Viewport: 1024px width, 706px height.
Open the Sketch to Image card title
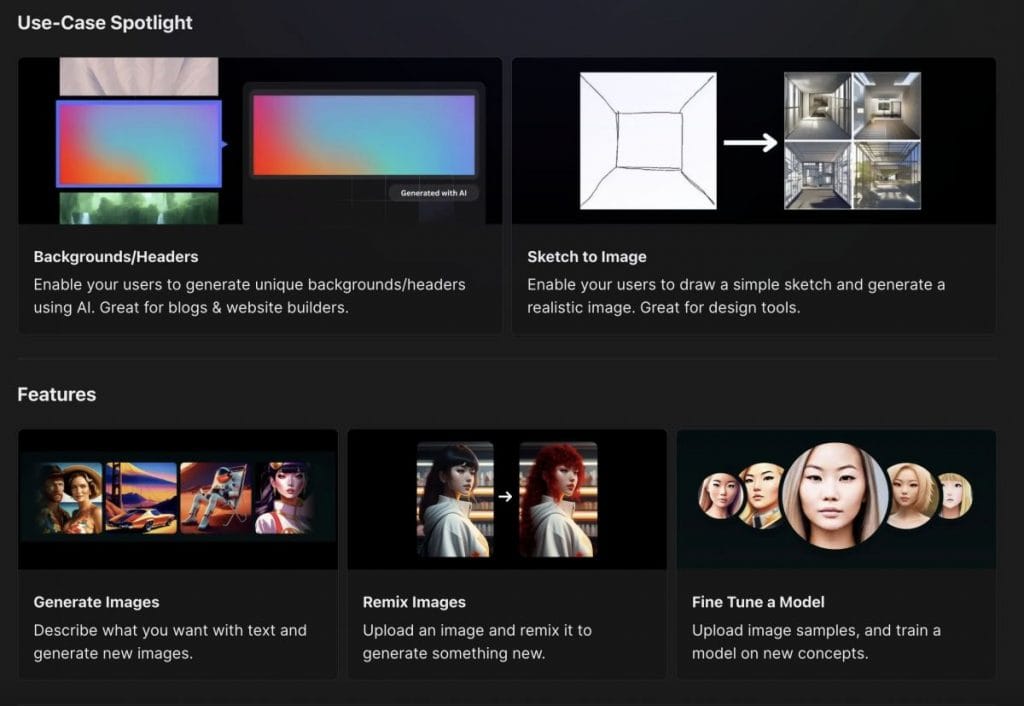point(586,257)
